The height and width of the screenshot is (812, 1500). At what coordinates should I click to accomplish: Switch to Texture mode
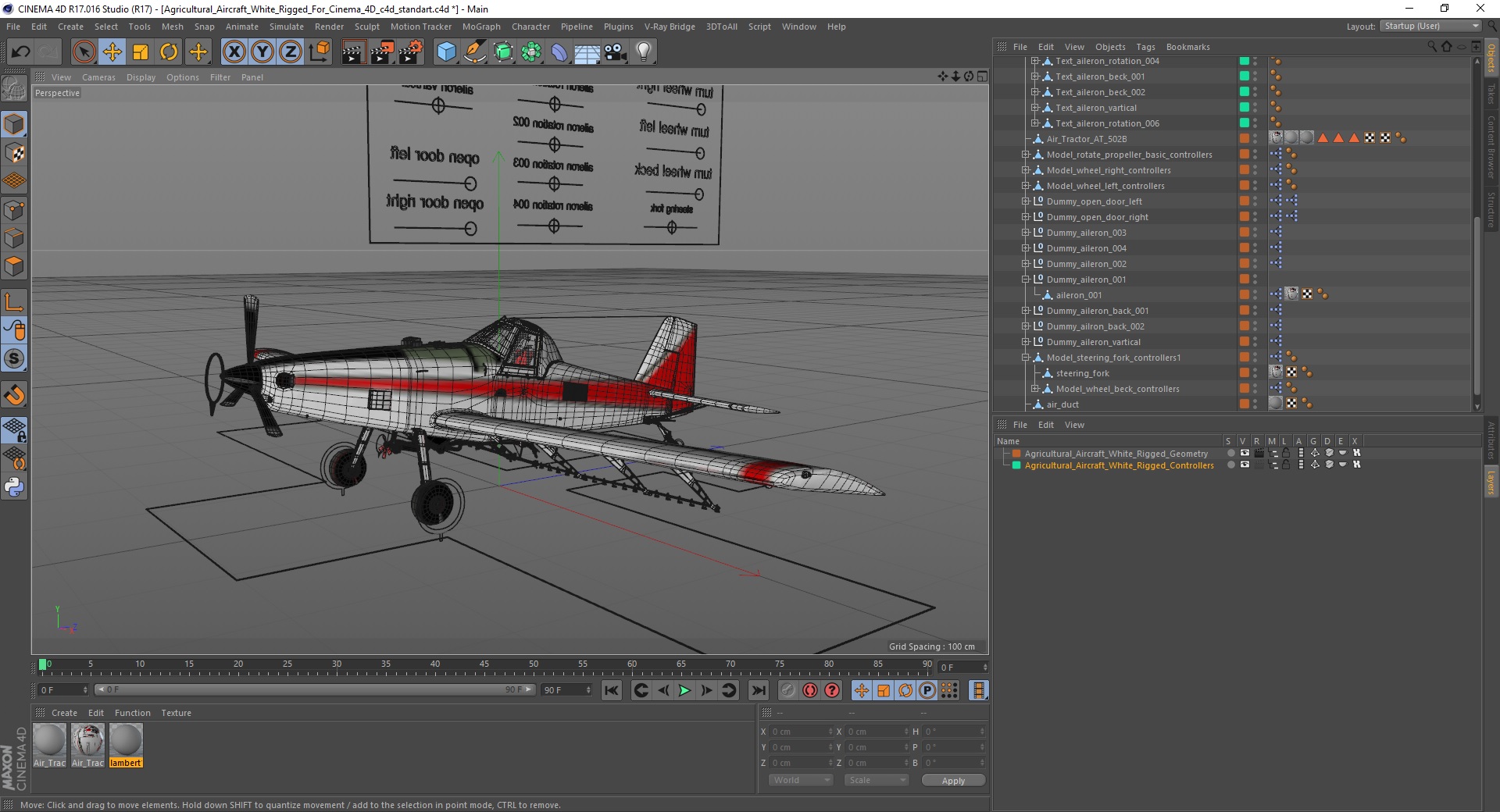click(14, 152)
